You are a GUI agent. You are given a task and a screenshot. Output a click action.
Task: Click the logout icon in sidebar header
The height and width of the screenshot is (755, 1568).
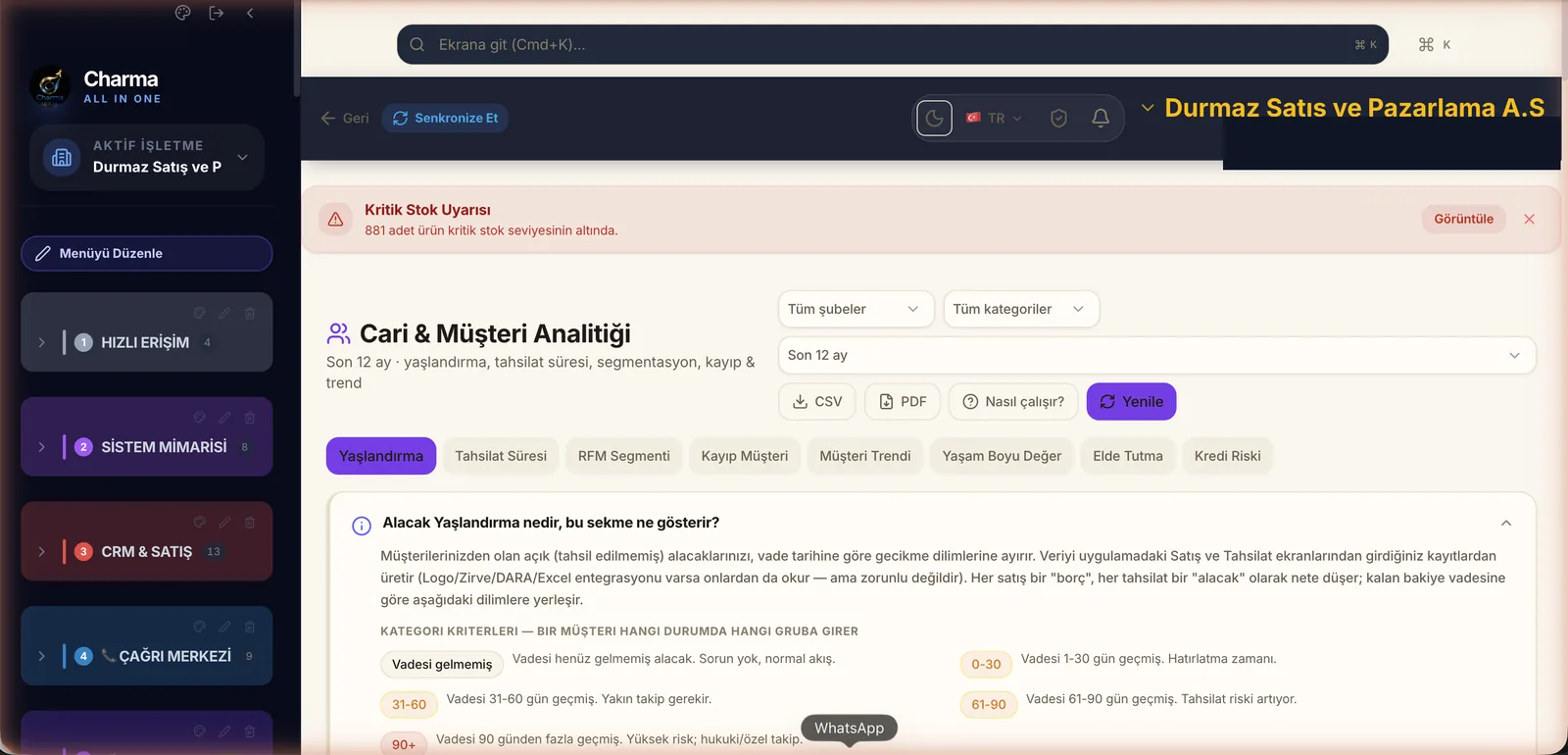click(x=217, y=13)
